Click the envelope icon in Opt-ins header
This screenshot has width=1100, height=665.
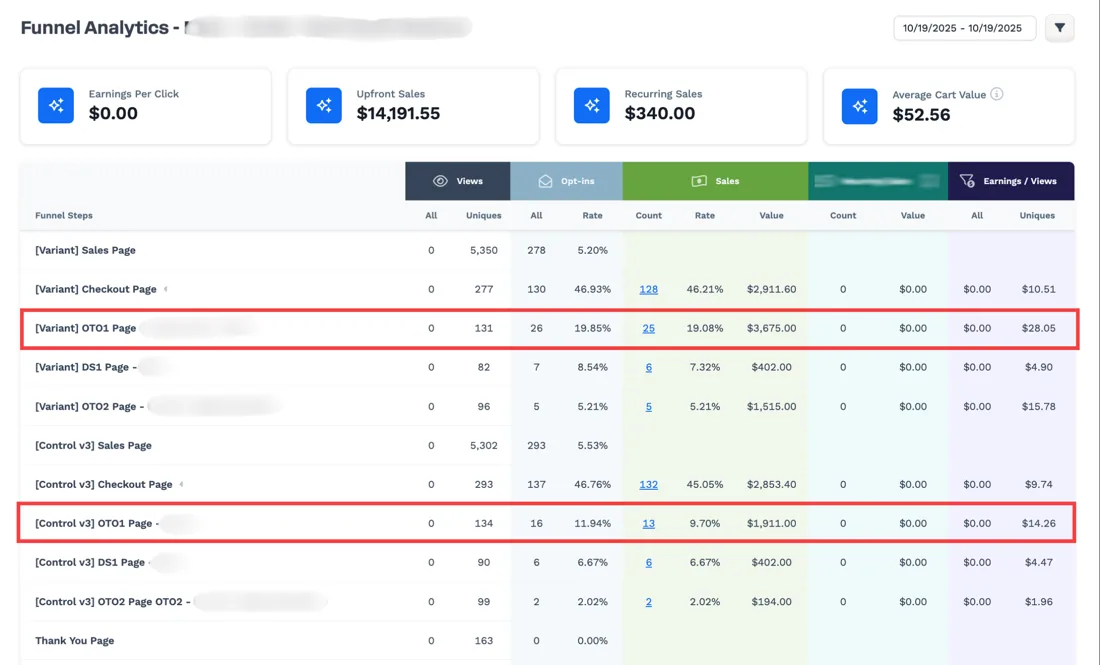point(545,181)
